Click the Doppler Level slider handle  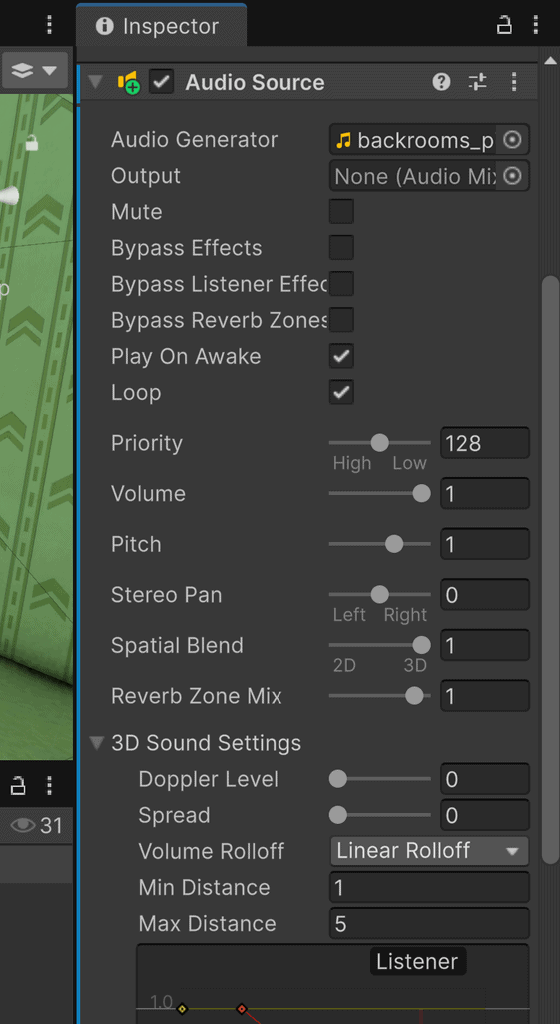(x=337, y=778)
